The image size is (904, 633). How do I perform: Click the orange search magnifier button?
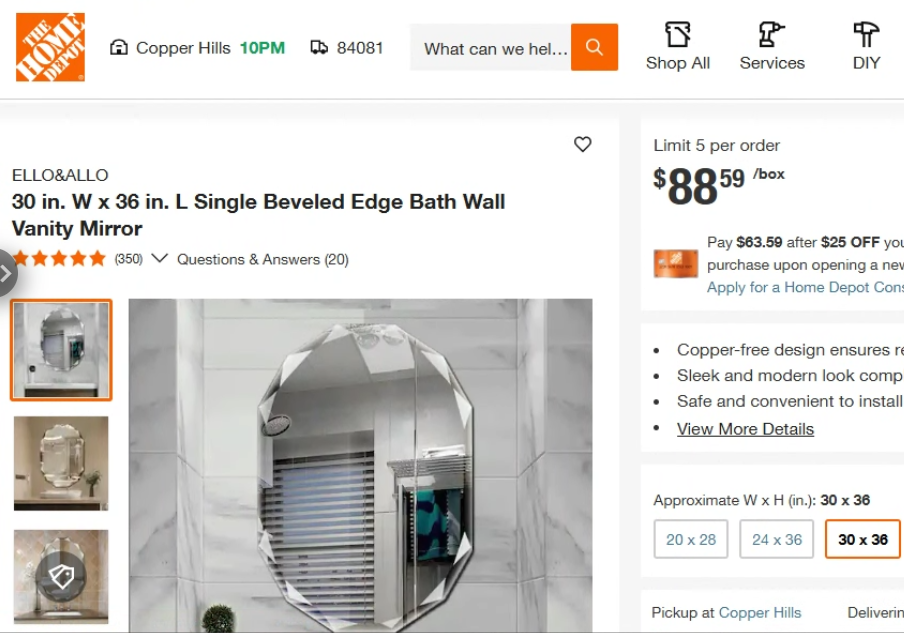[594, 47]
